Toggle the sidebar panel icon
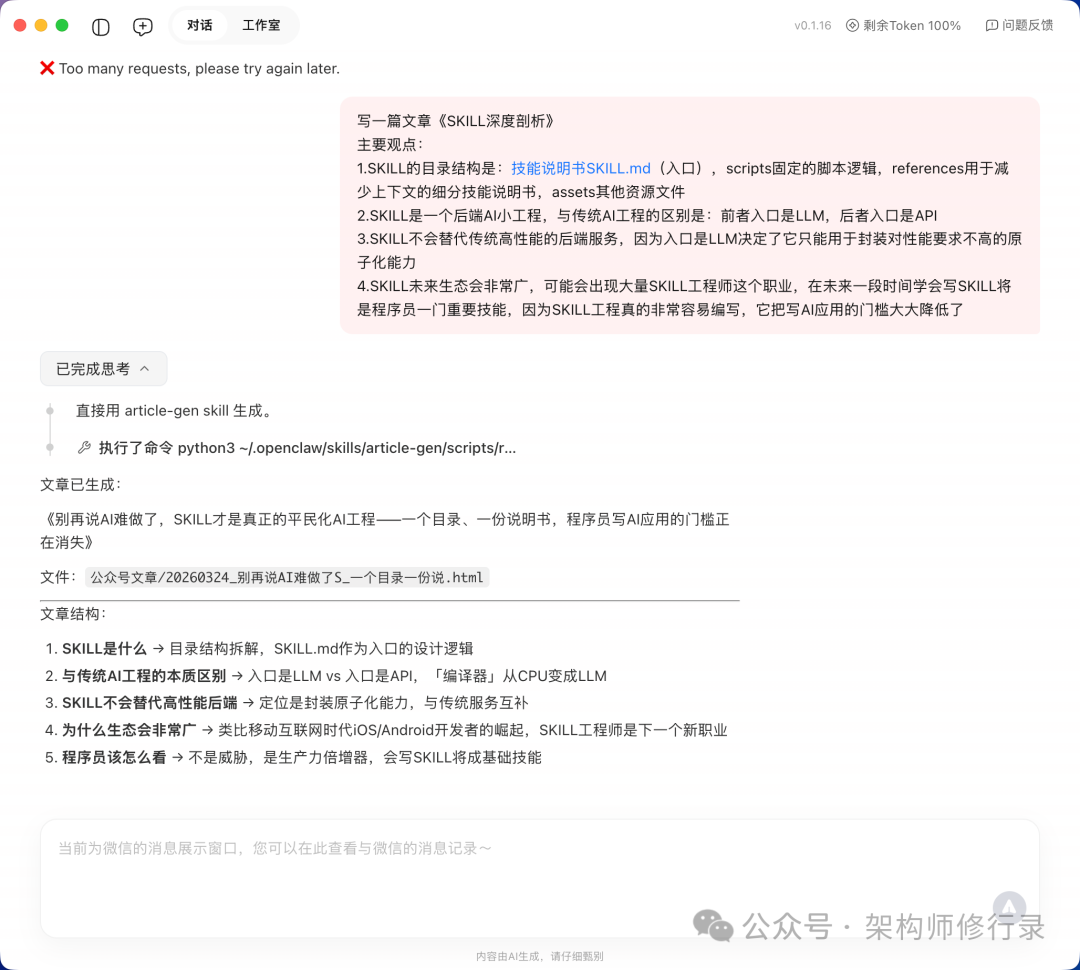 (101, 27)
